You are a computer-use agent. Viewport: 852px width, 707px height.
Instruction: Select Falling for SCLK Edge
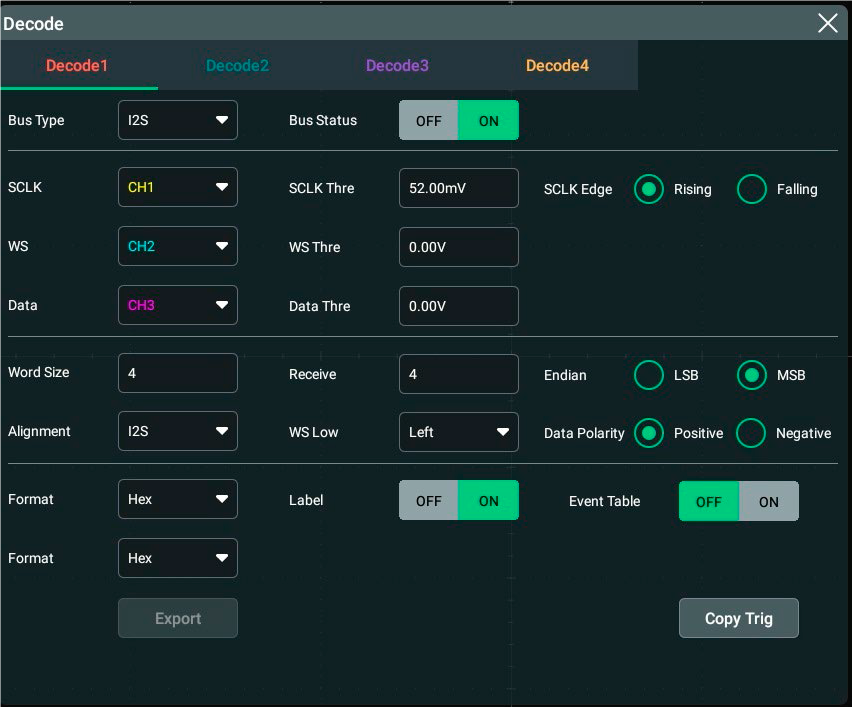coord(752,189)
